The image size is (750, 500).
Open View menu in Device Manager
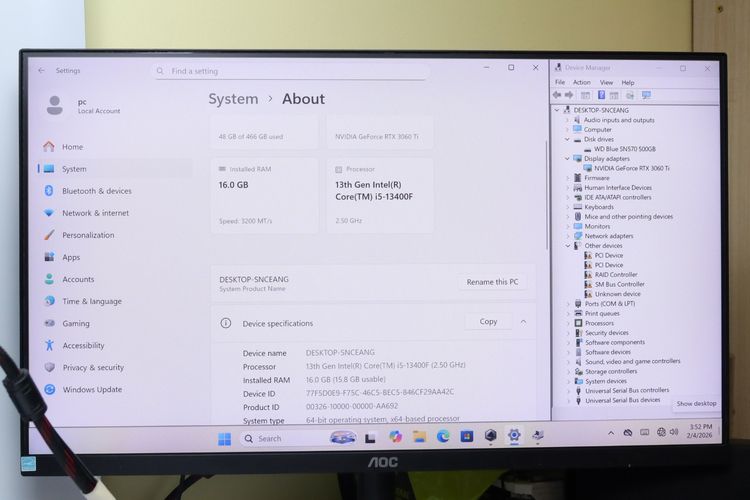606,82
